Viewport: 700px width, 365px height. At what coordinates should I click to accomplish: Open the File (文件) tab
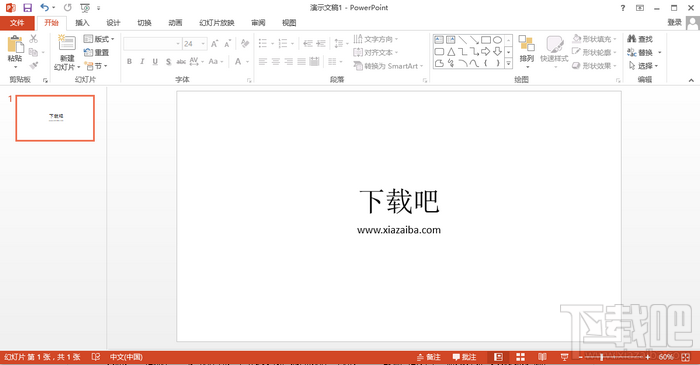[17, 23]
